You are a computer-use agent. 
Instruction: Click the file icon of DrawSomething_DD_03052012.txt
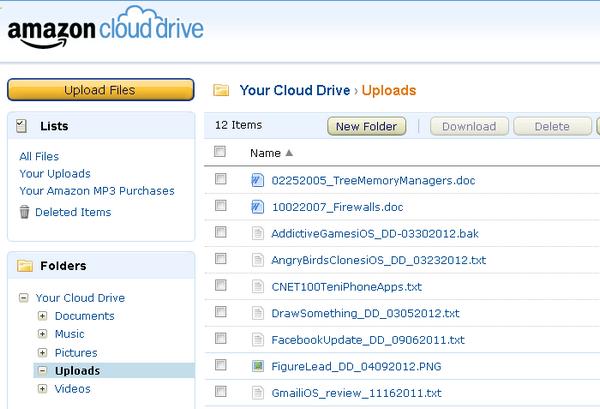click(258, 313)
